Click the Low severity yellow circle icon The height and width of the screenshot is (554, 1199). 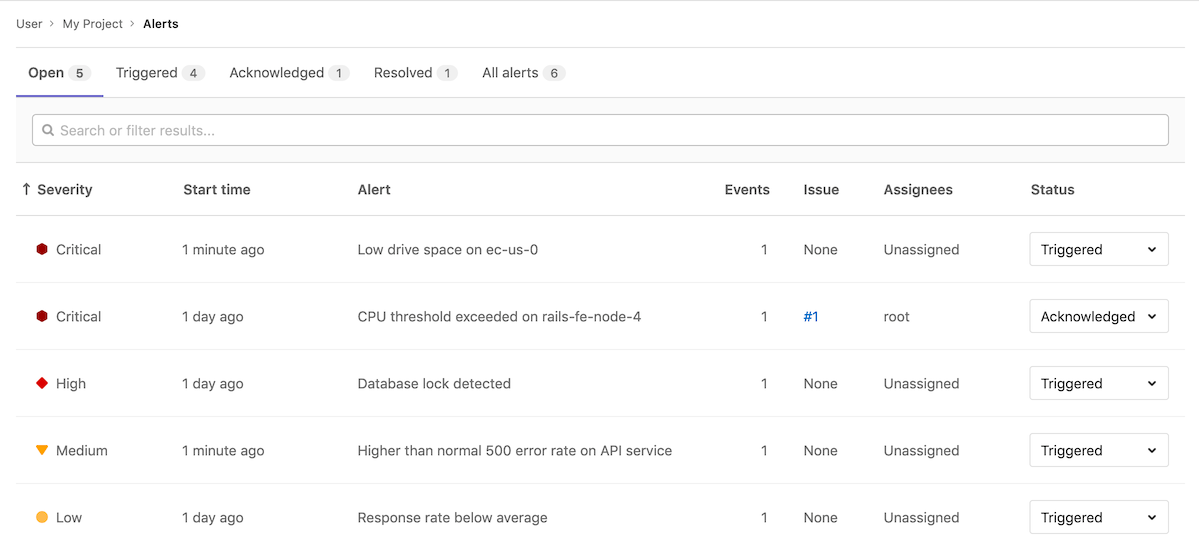(42, 518)
